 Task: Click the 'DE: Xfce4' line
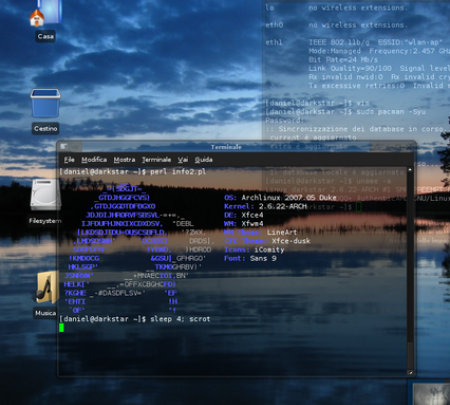[x=244, y=215]
